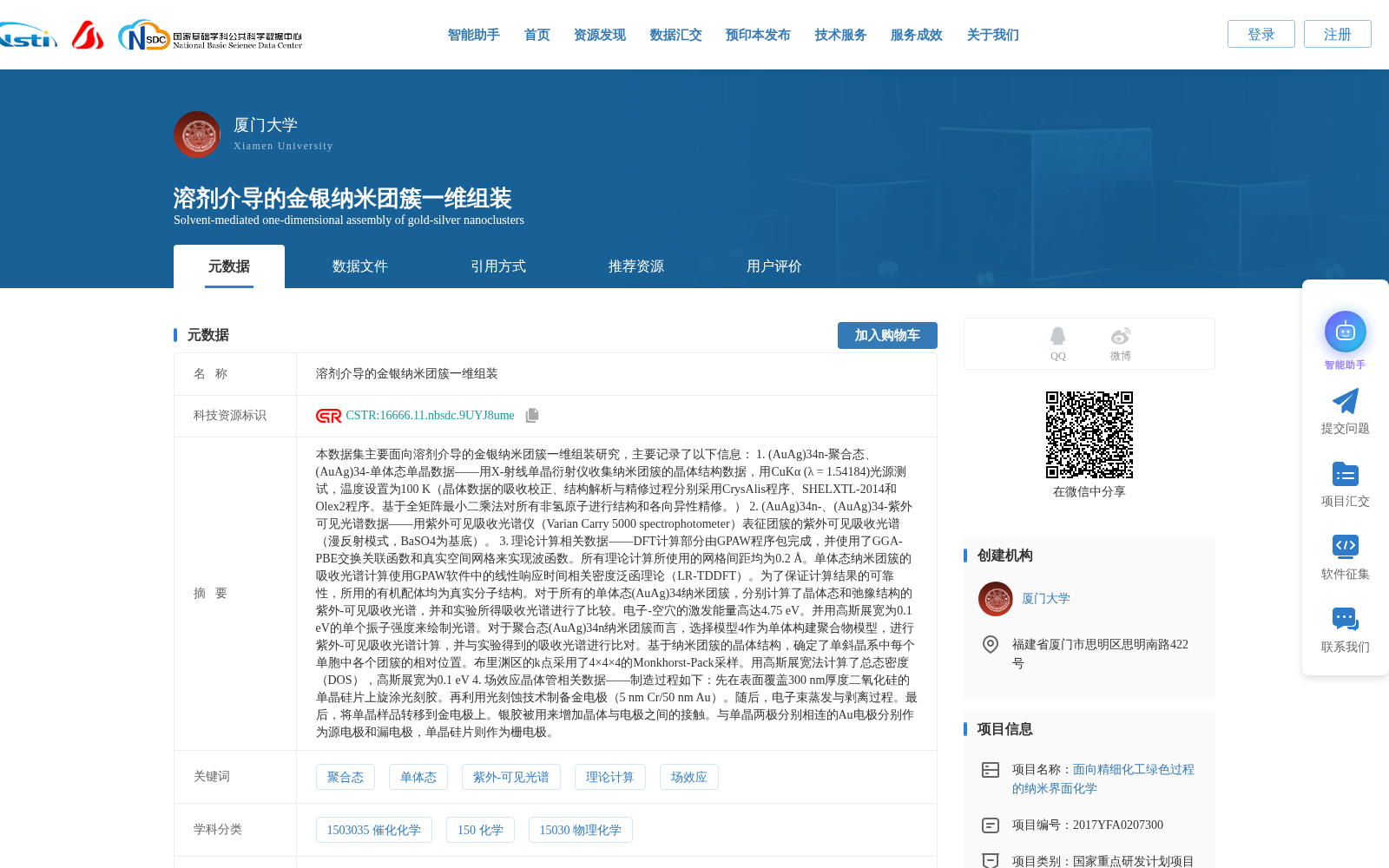Open 数据汇交 navigation item
This screenshot has width=1389, height=868.
pyautogui.click(x=676, y=35)
